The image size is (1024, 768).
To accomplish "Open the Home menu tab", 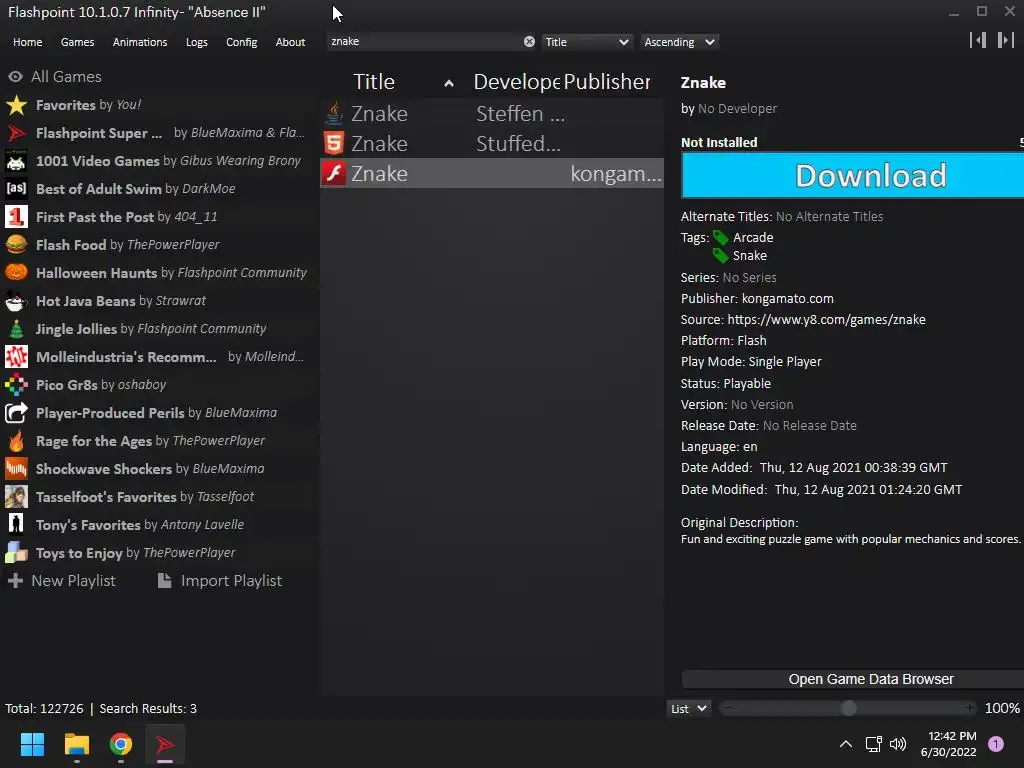I will pos(27,42).
